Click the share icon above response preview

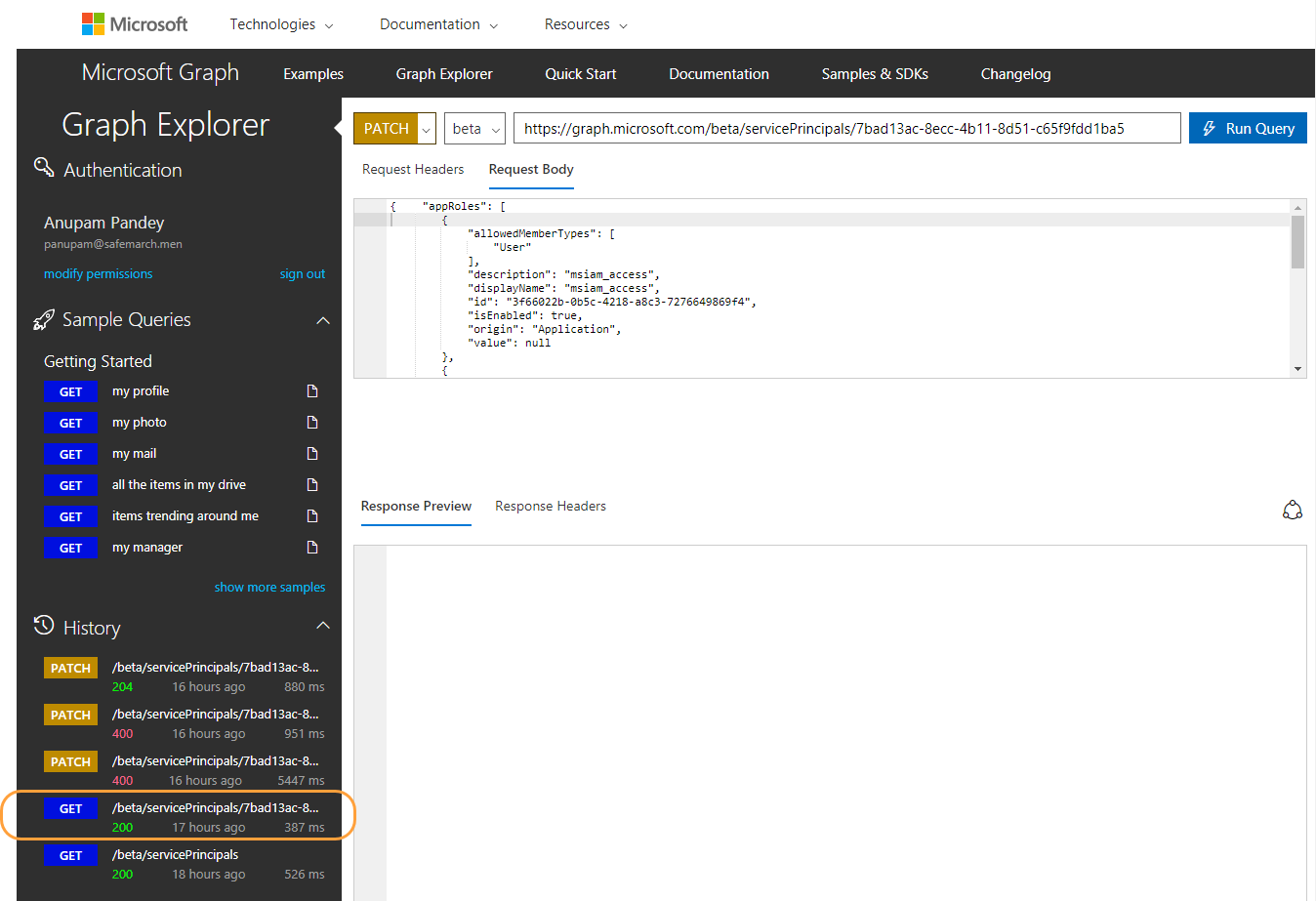(1292, 511)
